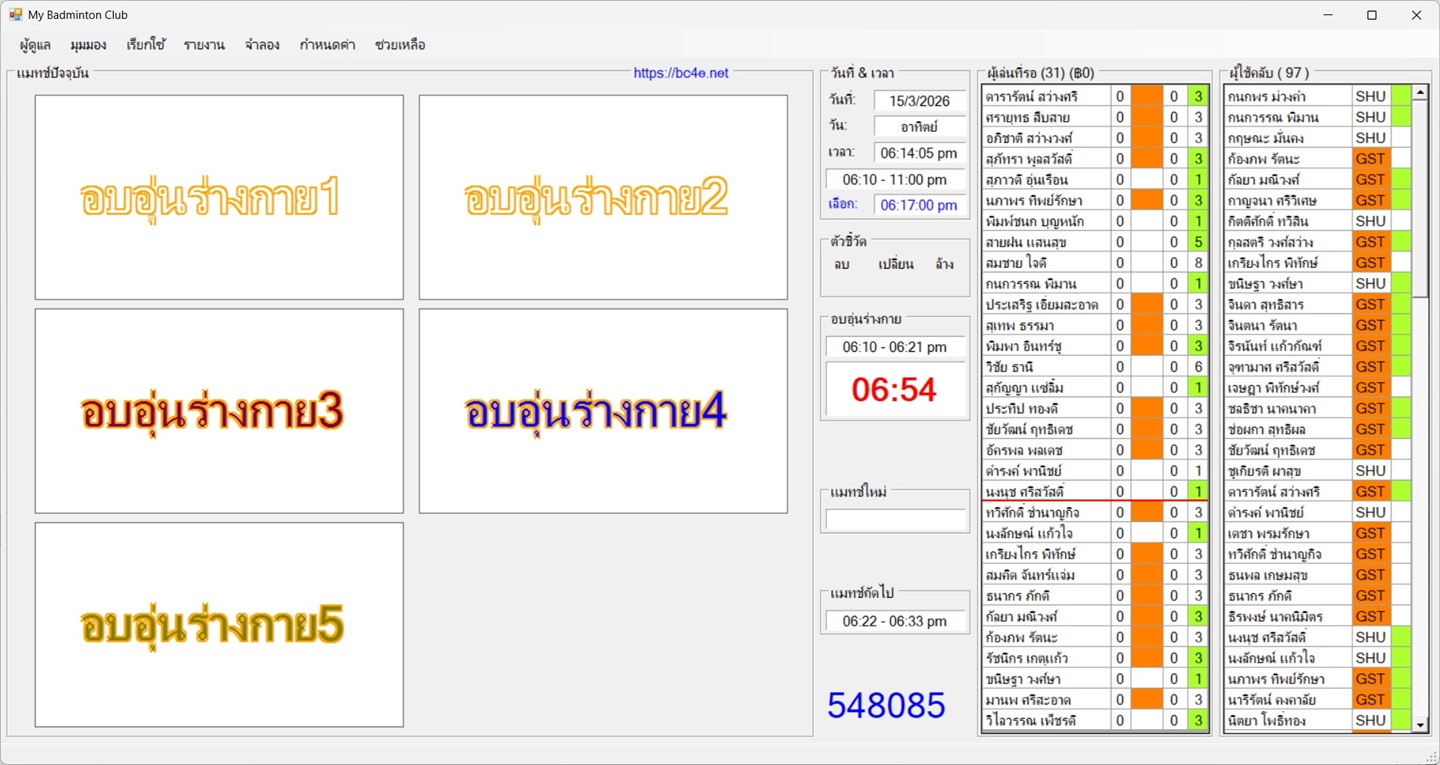The image size is (1440, 765).
Task: Select member กิตติศักดิ์ ทวีสิน in return list
Action: click(x=1287, y=221)
